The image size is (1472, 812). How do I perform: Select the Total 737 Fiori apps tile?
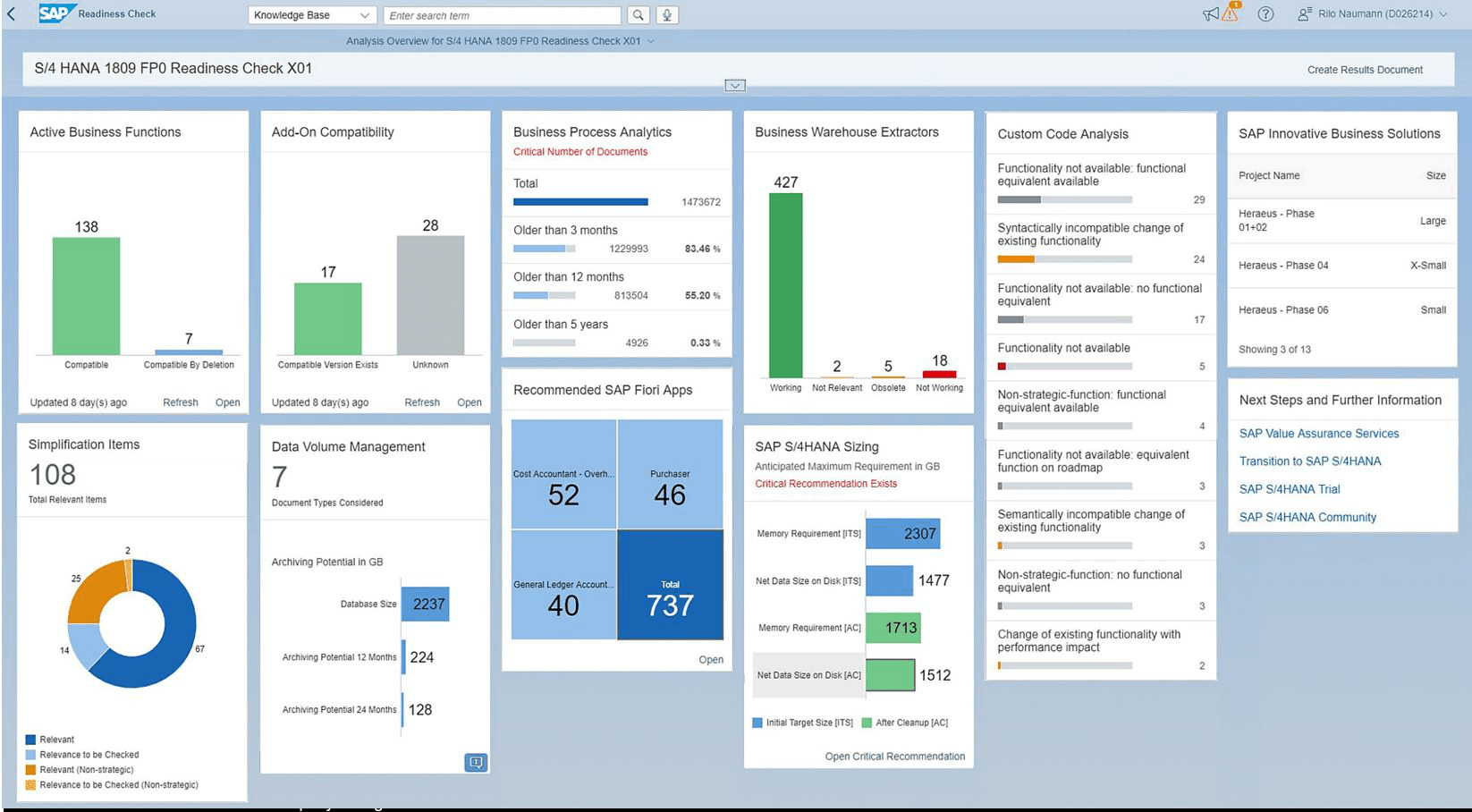click(670, 585)
